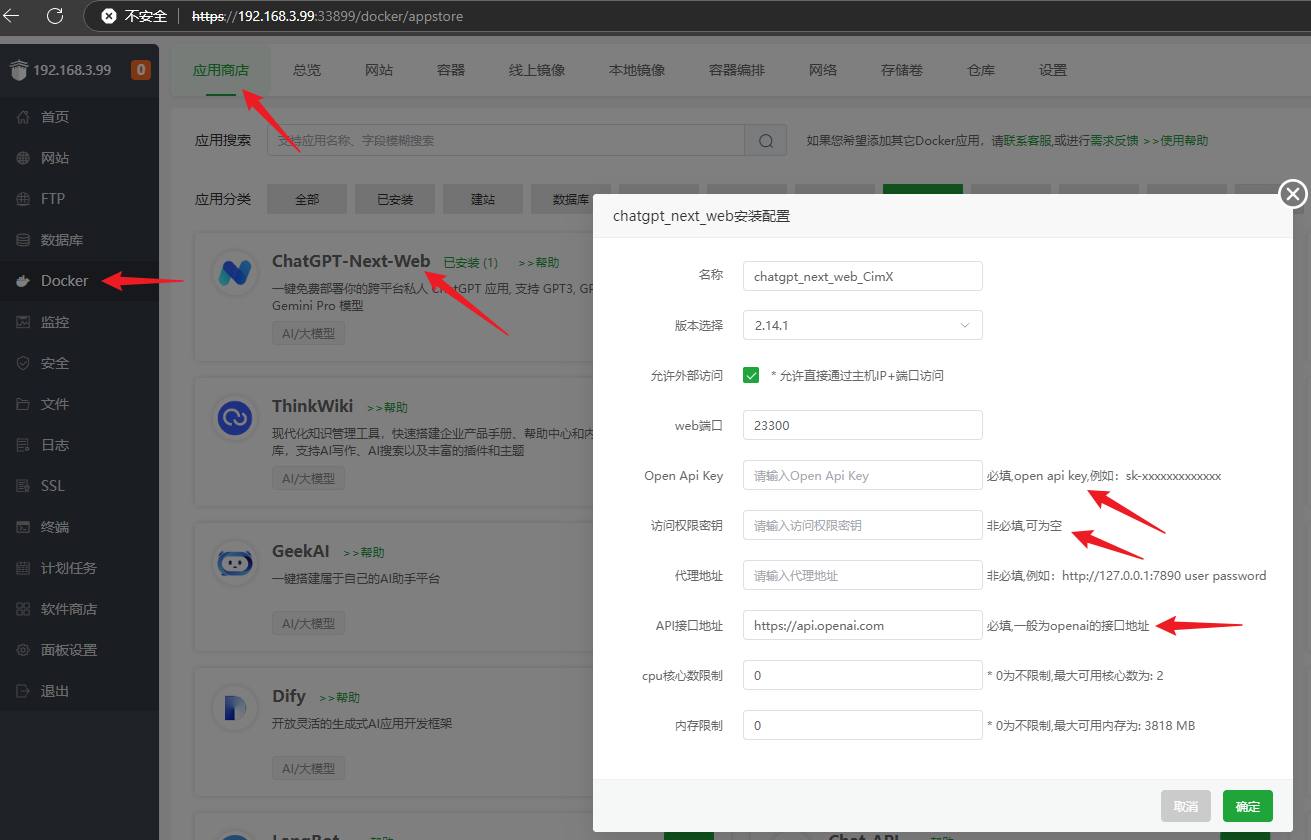Click the Open Api Key input field
Viewport: 1311px width, 840px height.
[862, 475]
